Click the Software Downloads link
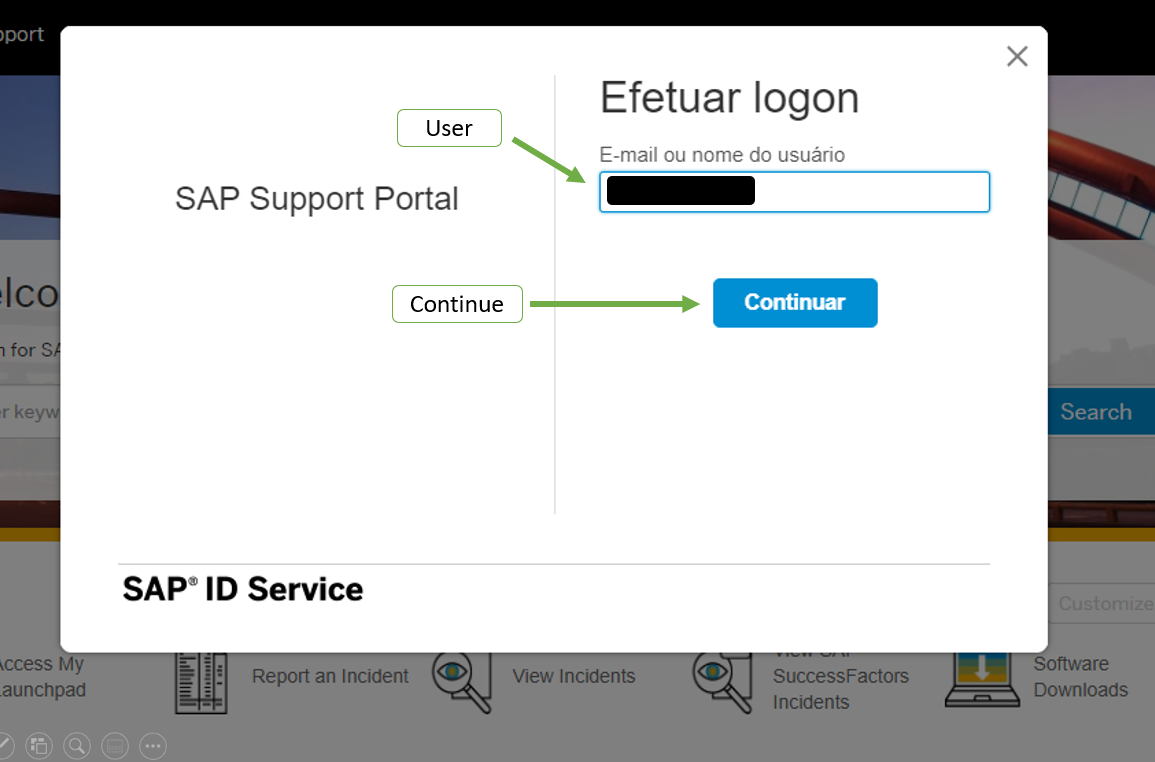 tap(1081, 677)
